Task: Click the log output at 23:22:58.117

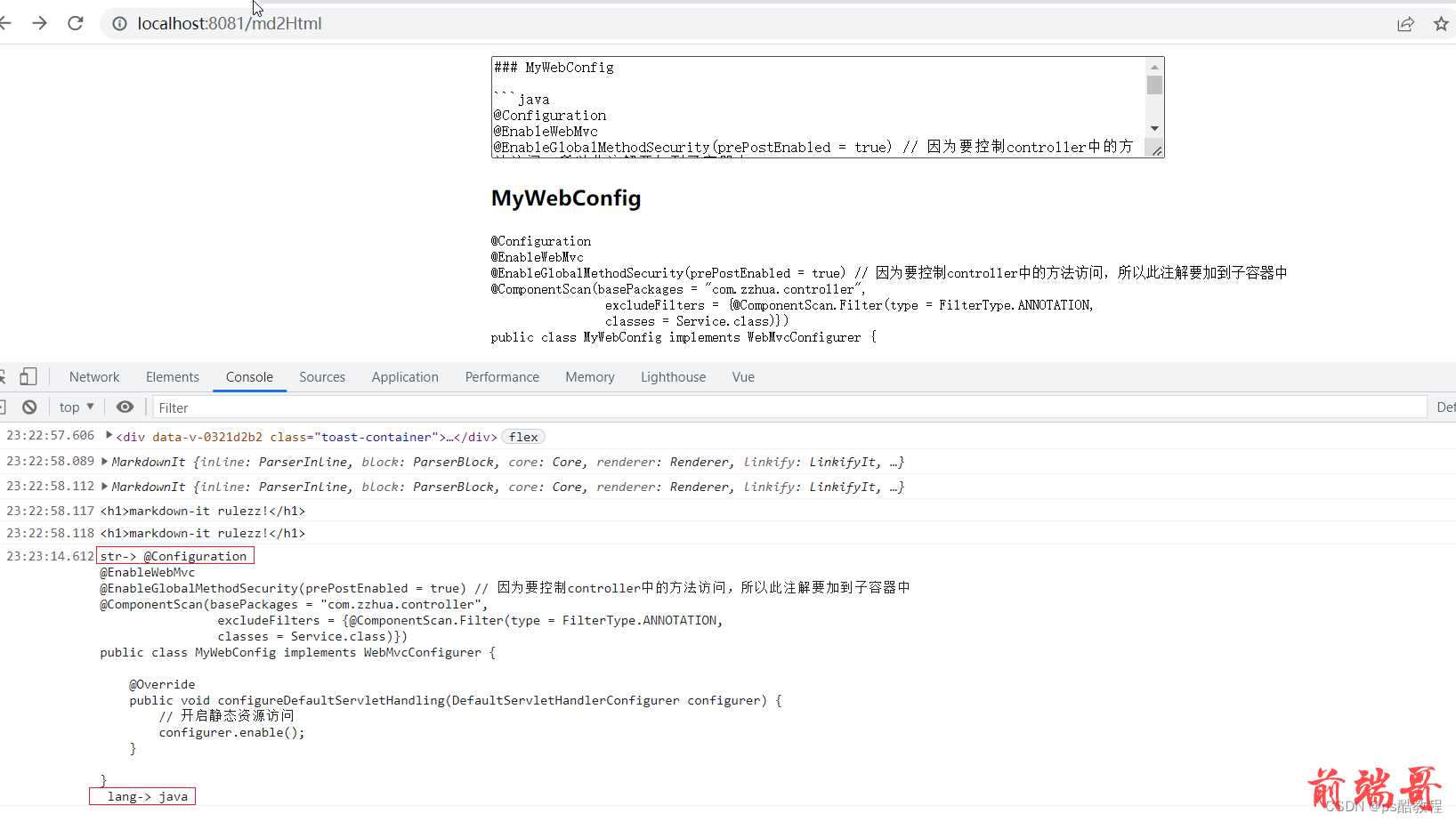Action: (x=203, y=511)
